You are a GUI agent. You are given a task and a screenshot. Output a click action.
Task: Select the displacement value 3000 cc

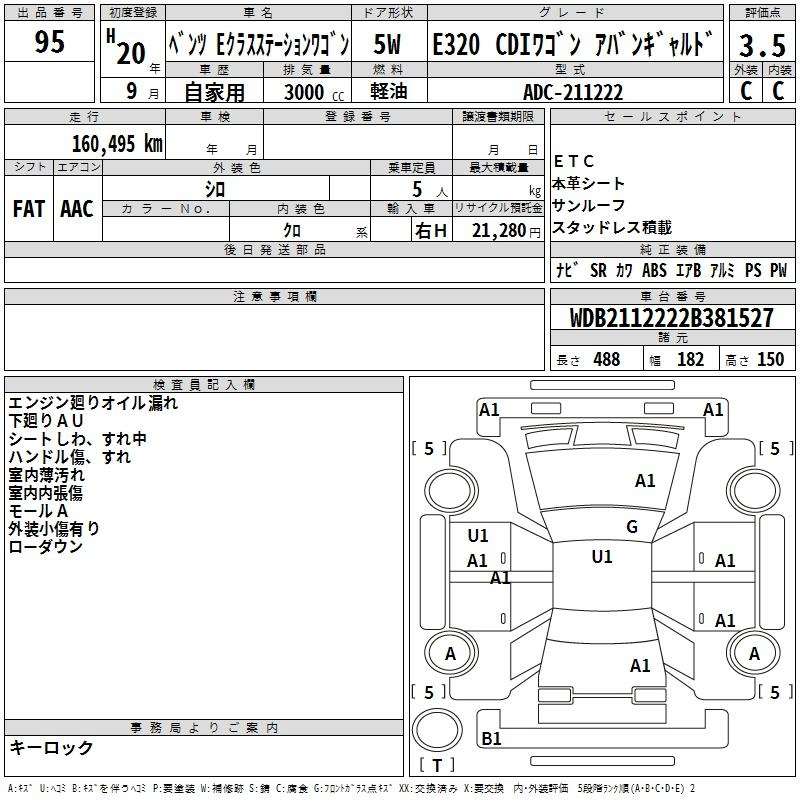tap(314, 92)
